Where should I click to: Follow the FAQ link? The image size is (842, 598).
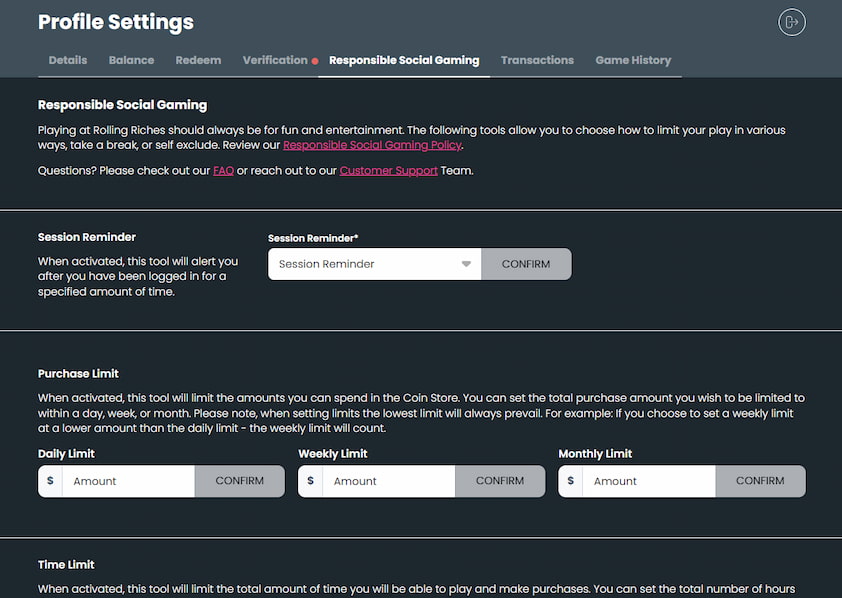coord(223,170)
